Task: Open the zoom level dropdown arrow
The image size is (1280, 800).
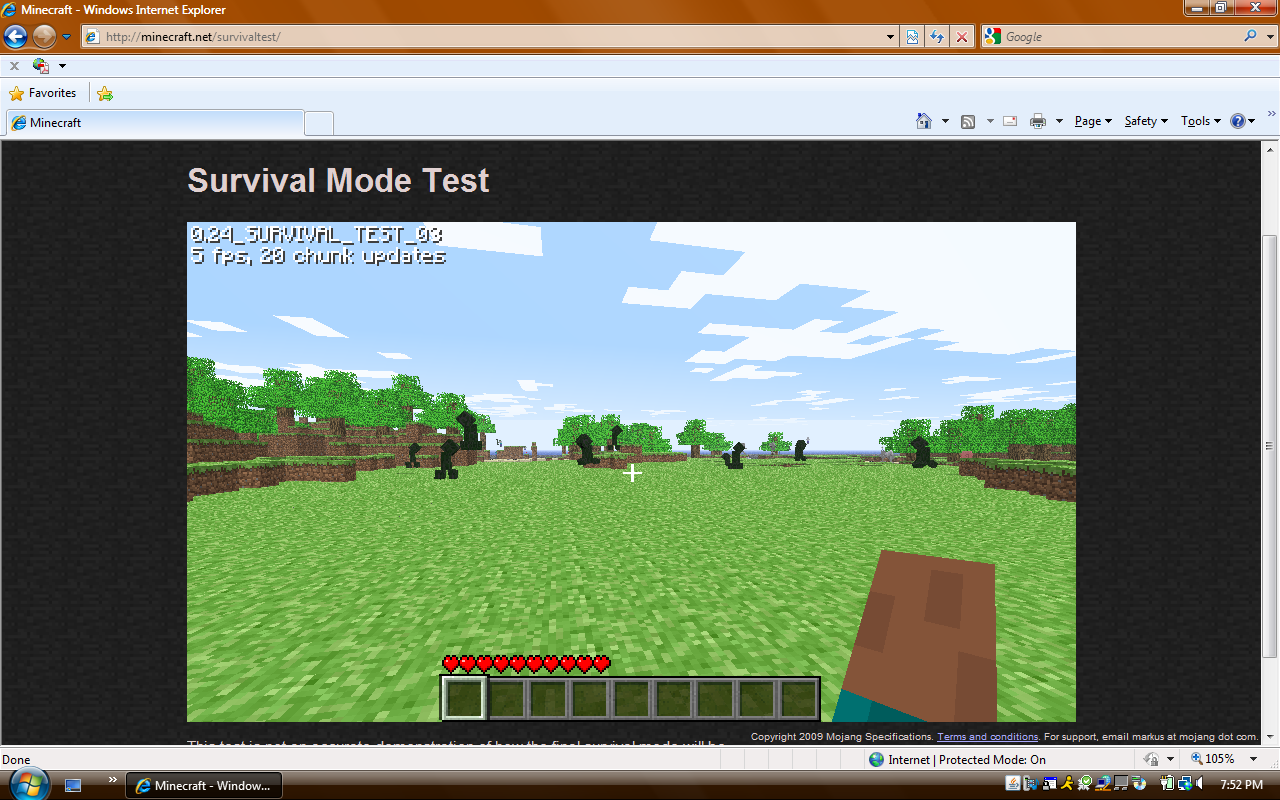Action: 1254,760
